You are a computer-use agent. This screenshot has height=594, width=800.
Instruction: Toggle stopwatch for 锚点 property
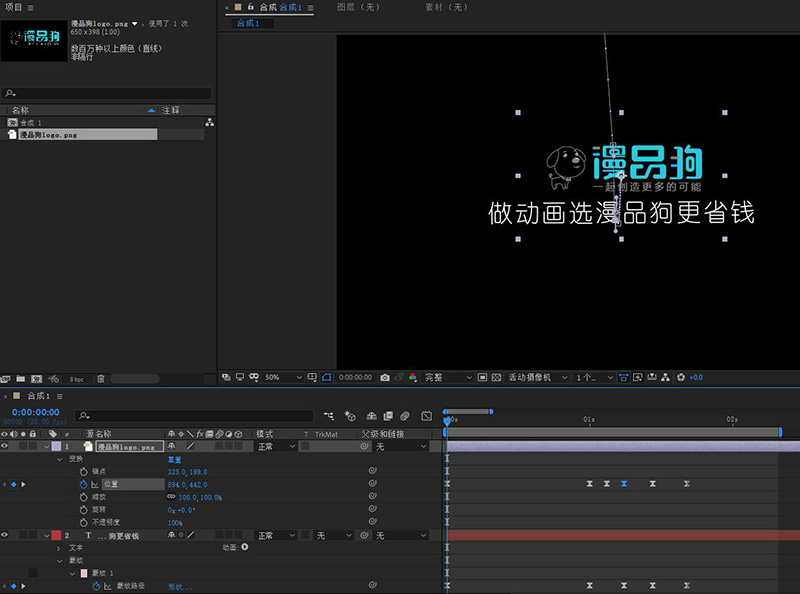coord(84,472)
